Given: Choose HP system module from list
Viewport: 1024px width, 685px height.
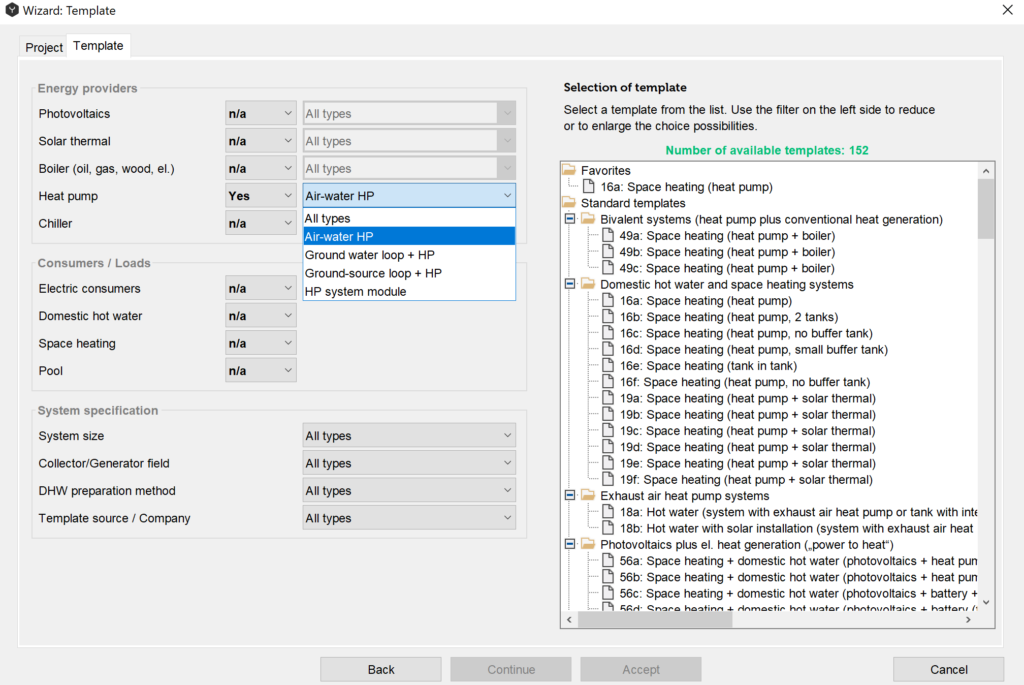Looking at the screenshot, I should (355, 291).
